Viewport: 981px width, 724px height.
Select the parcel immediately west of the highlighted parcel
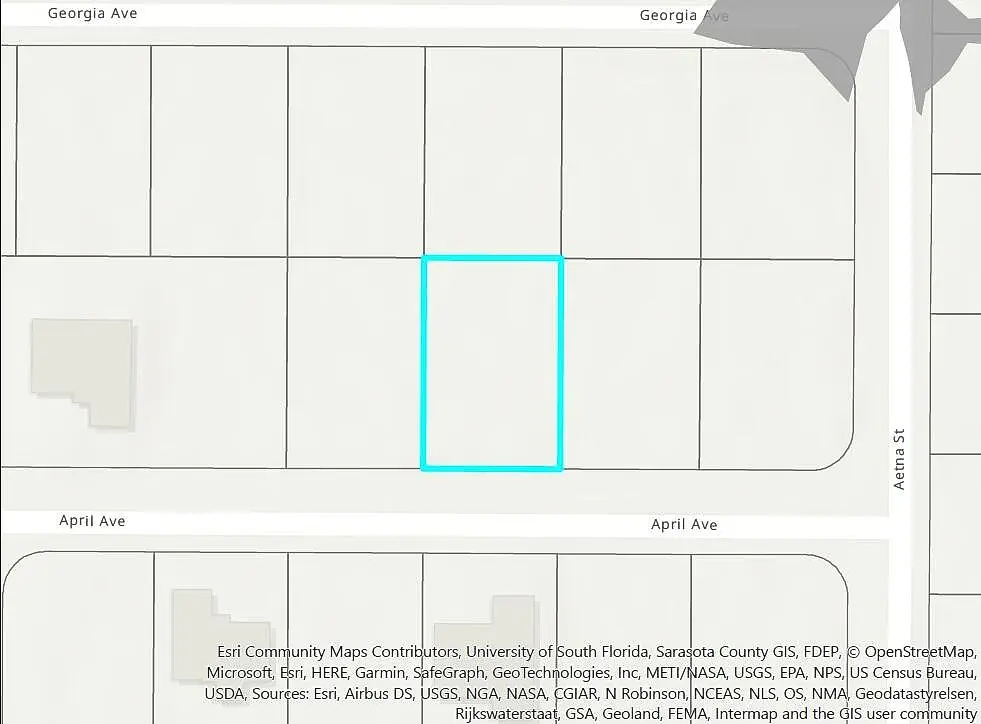tap(354, 363)
